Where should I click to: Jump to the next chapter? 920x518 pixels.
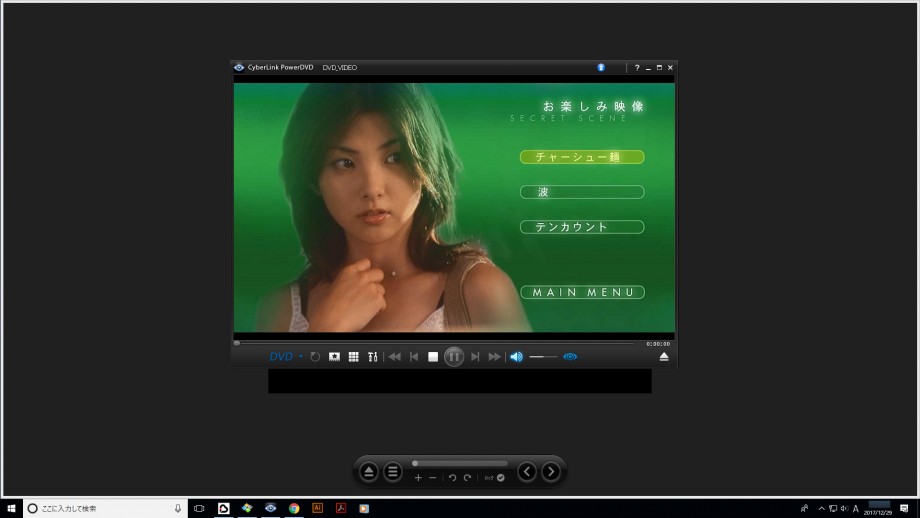475,357
